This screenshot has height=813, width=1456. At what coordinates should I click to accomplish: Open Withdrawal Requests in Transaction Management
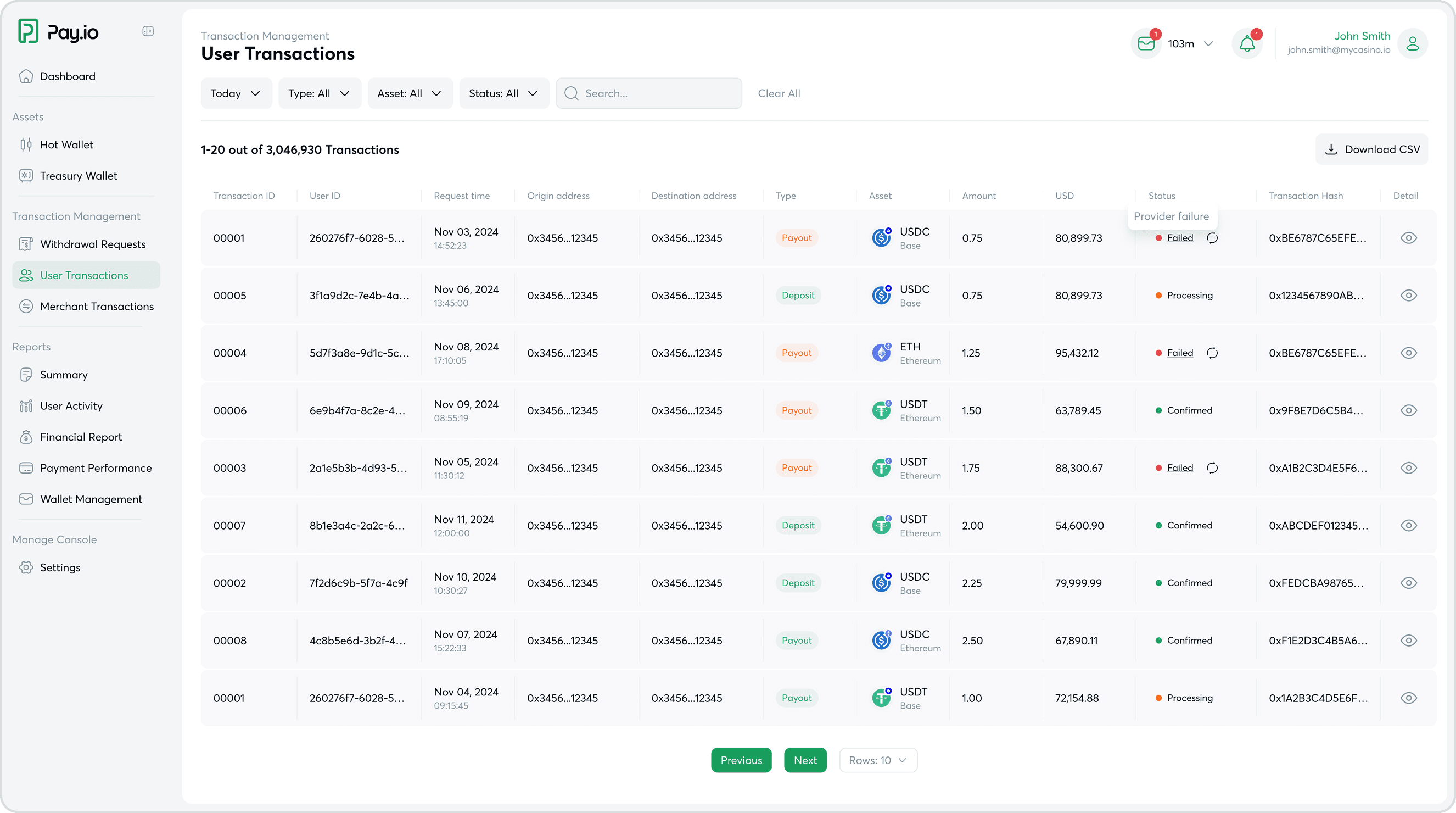pyautogui.click(x=93, y=244)
